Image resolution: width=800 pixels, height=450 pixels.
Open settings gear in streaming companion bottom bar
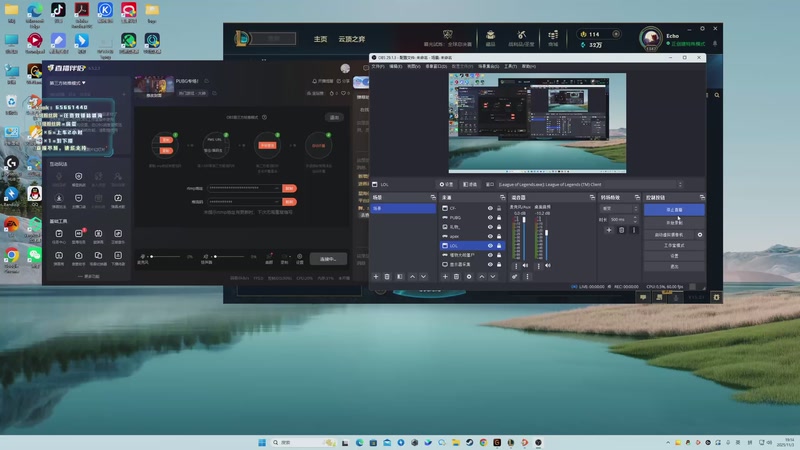[x=299, y=258]
